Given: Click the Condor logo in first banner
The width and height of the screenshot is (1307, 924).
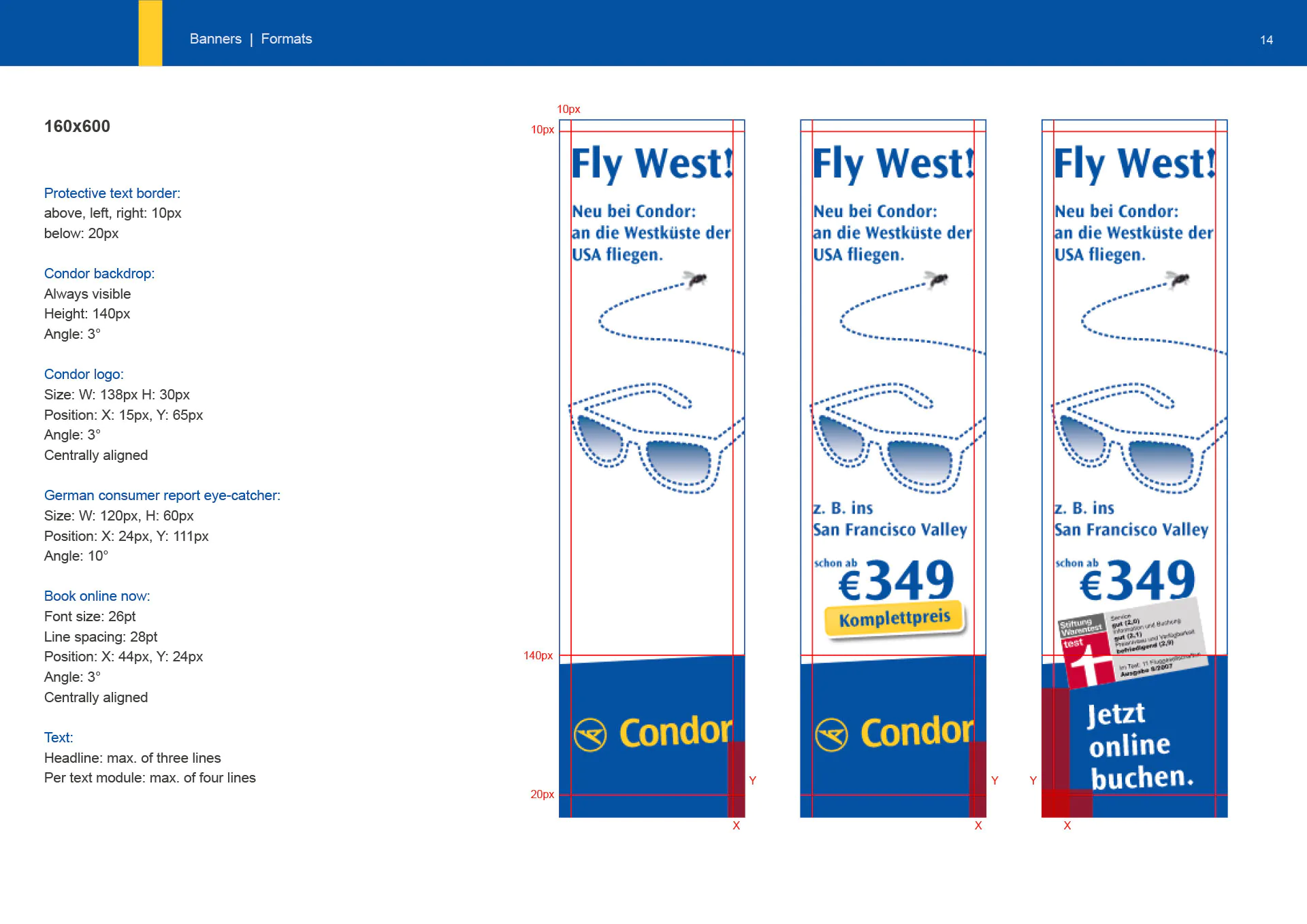Looking at the screenshot, I should pos(653,733).
